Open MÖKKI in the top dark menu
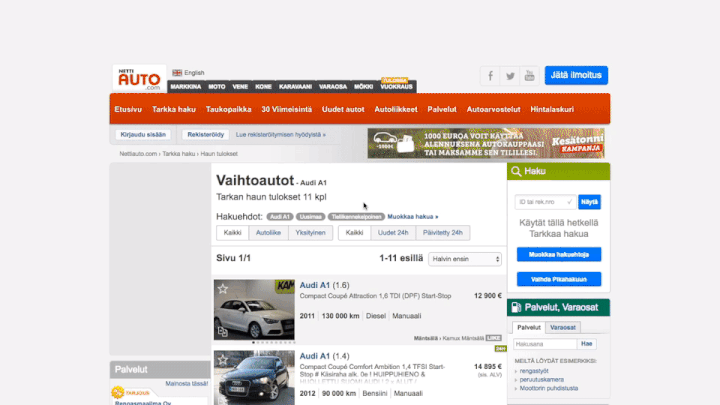Viewport: 720px width, 405px height. pyautogui.click(x=363, y=86)
